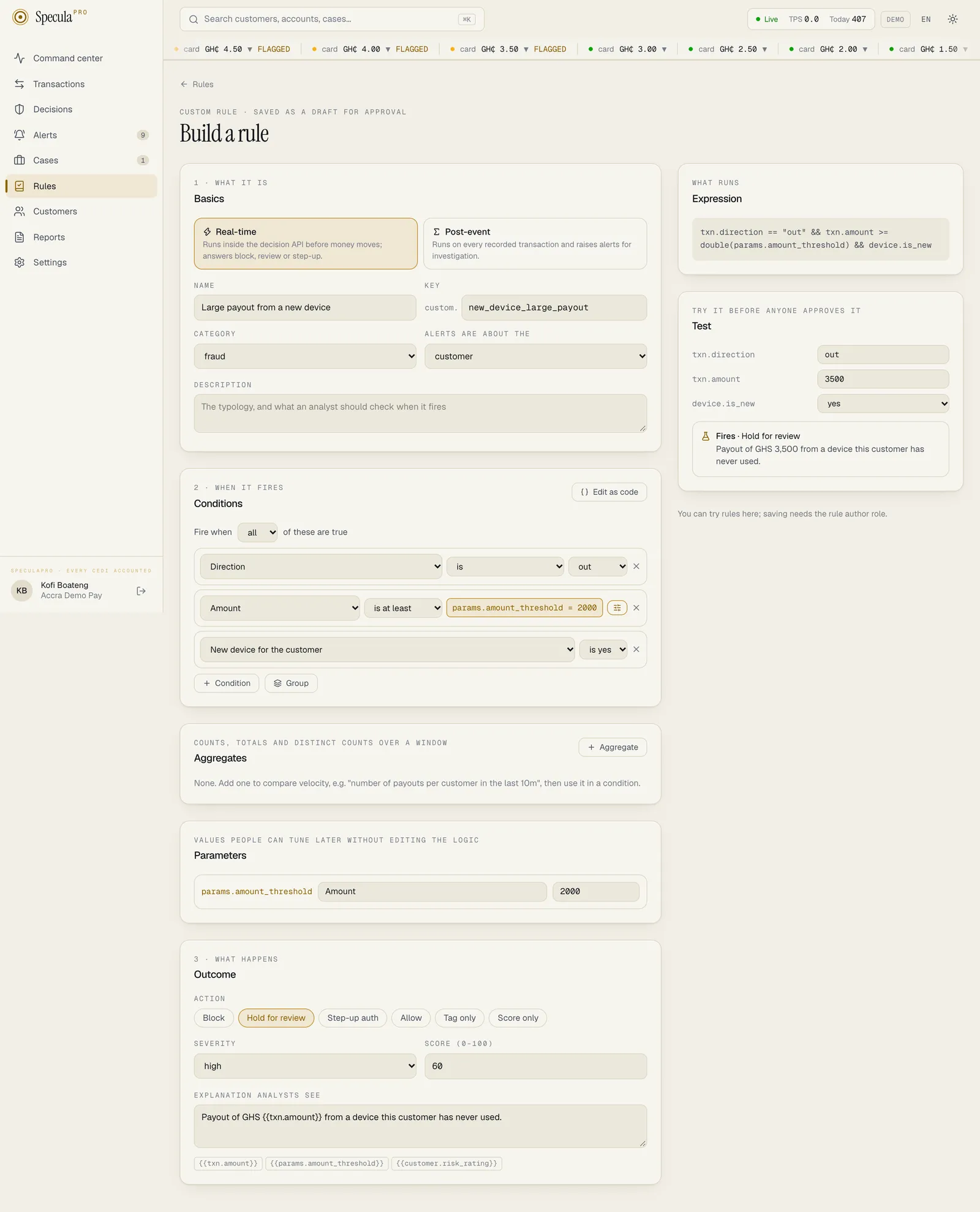
Task: Open Customers icon in sidebar
Action: point(20,211)
